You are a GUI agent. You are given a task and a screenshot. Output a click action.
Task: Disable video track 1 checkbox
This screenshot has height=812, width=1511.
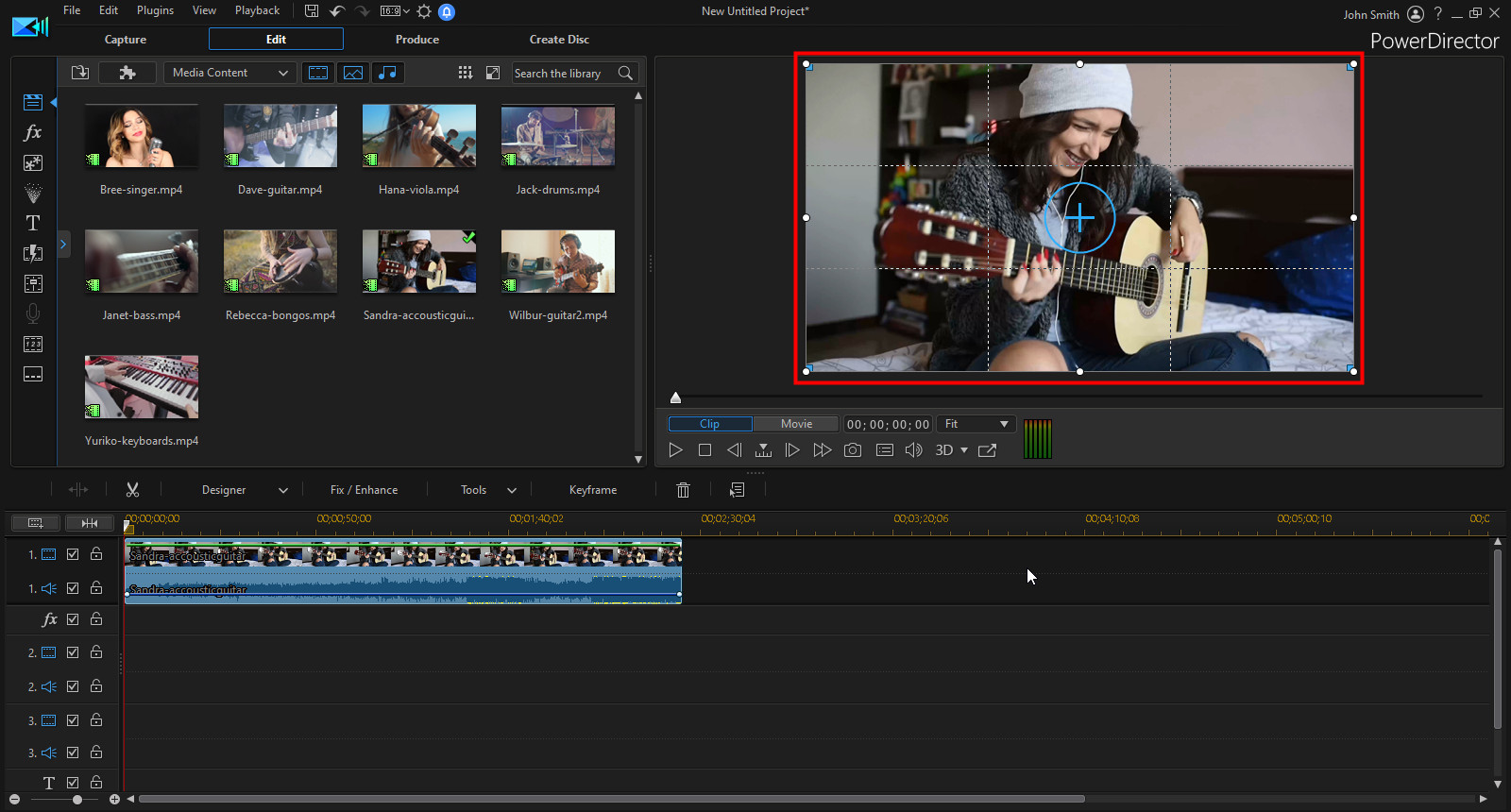[x=73, y=554]
